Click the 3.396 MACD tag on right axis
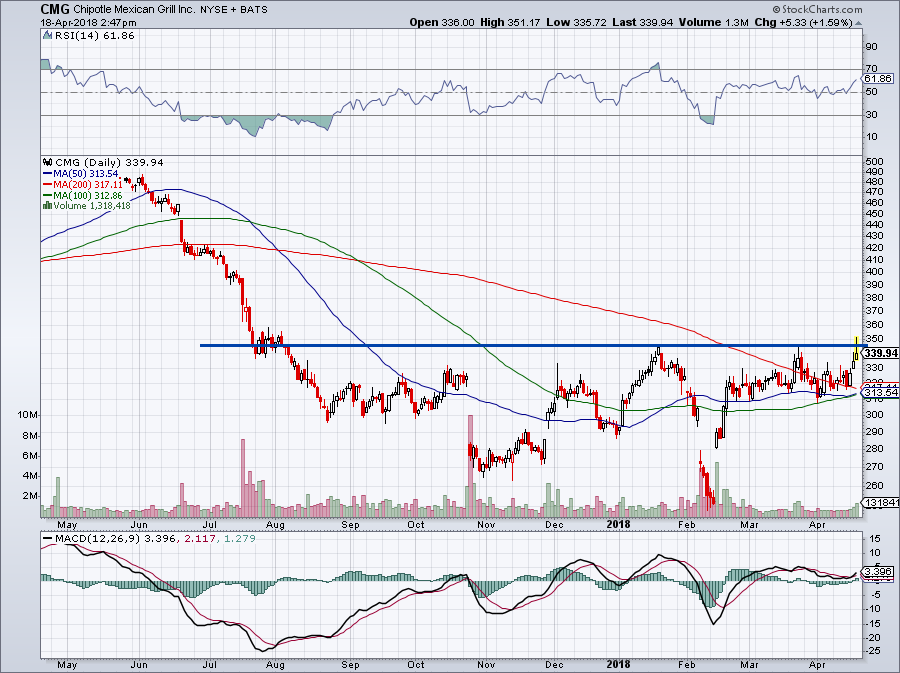The width and height of the screenshot is (900, 673). [x=878, y=572]
